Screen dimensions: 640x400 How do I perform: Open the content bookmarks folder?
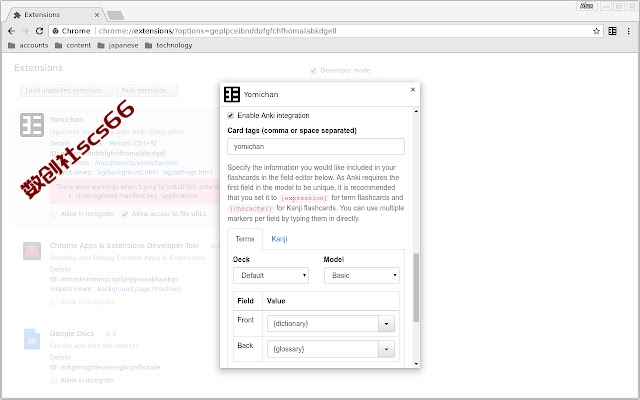tap(73, 45)
